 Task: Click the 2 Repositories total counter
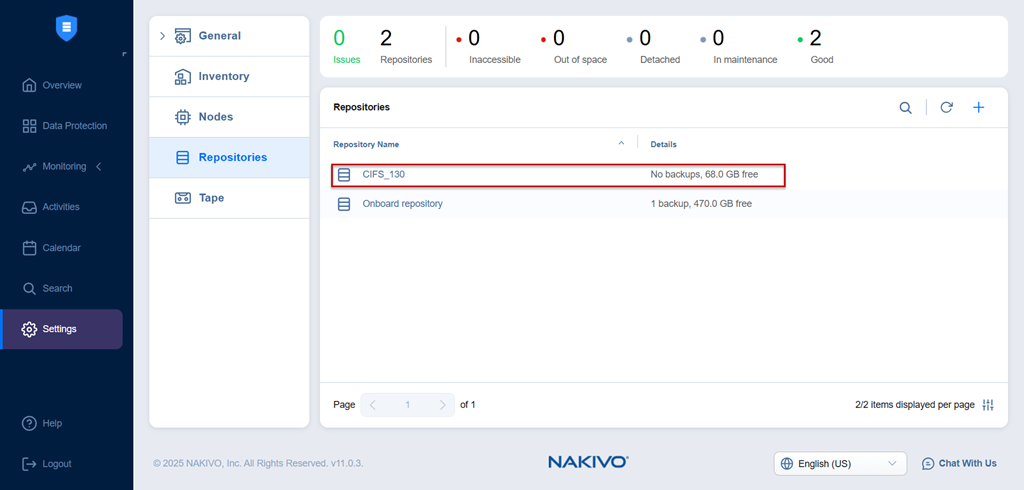[x=406, y=46]
